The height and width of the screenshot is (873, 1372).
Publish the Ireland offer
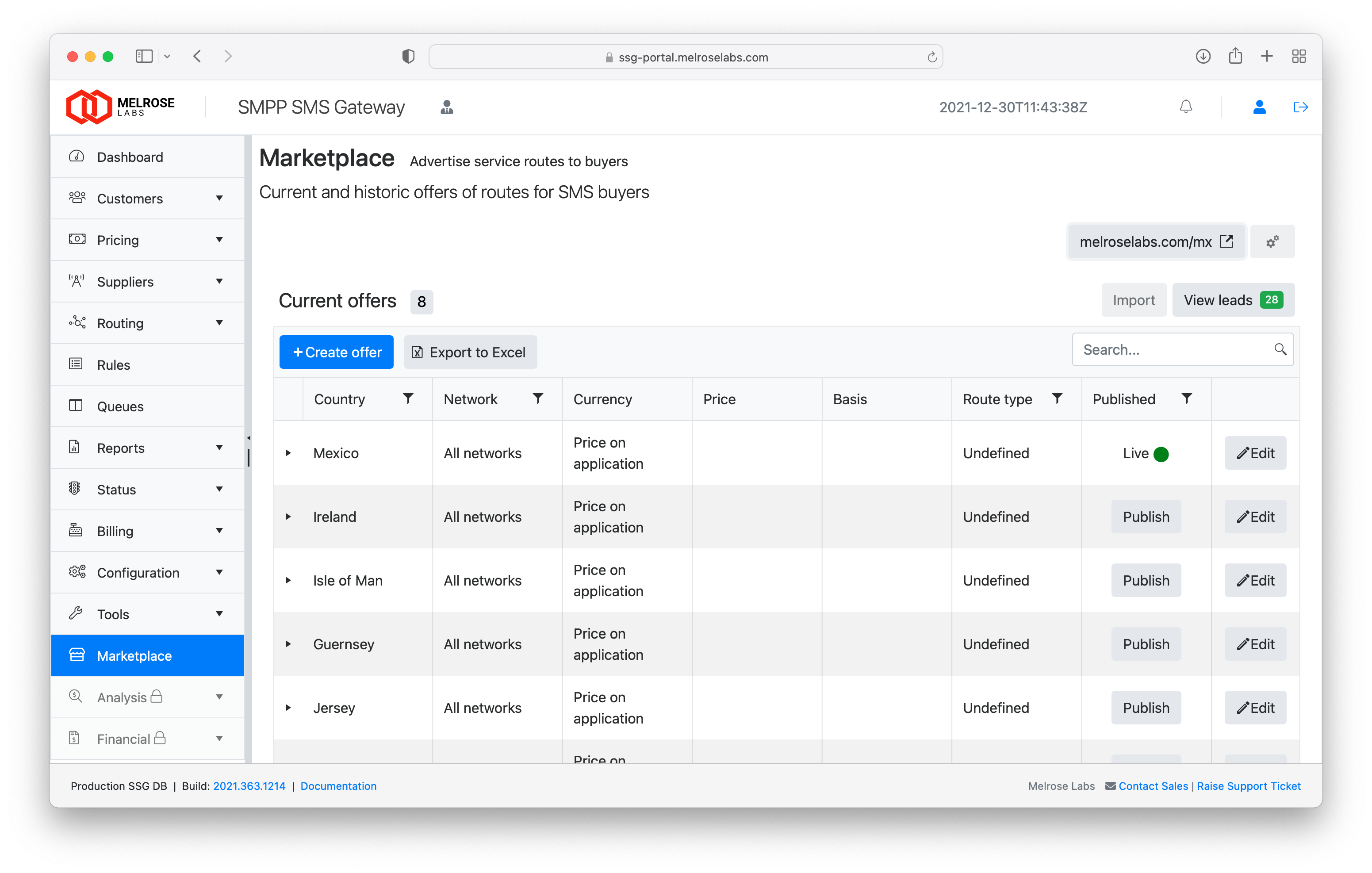click(x=1145, y=517)
